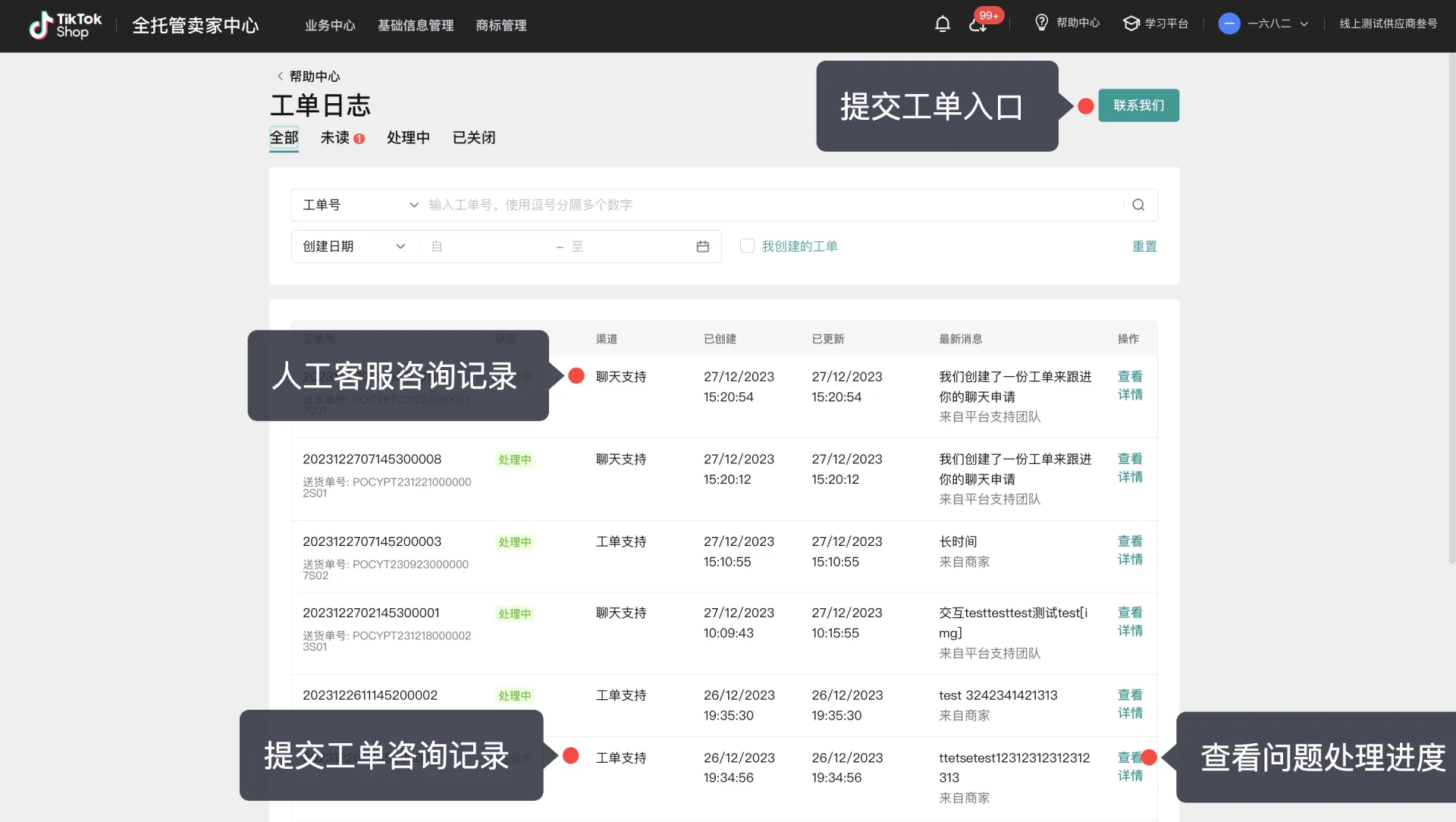View details for ticket 2023122611145200002
This screenshot has width=1456, height=822.
coord(1130,704)
